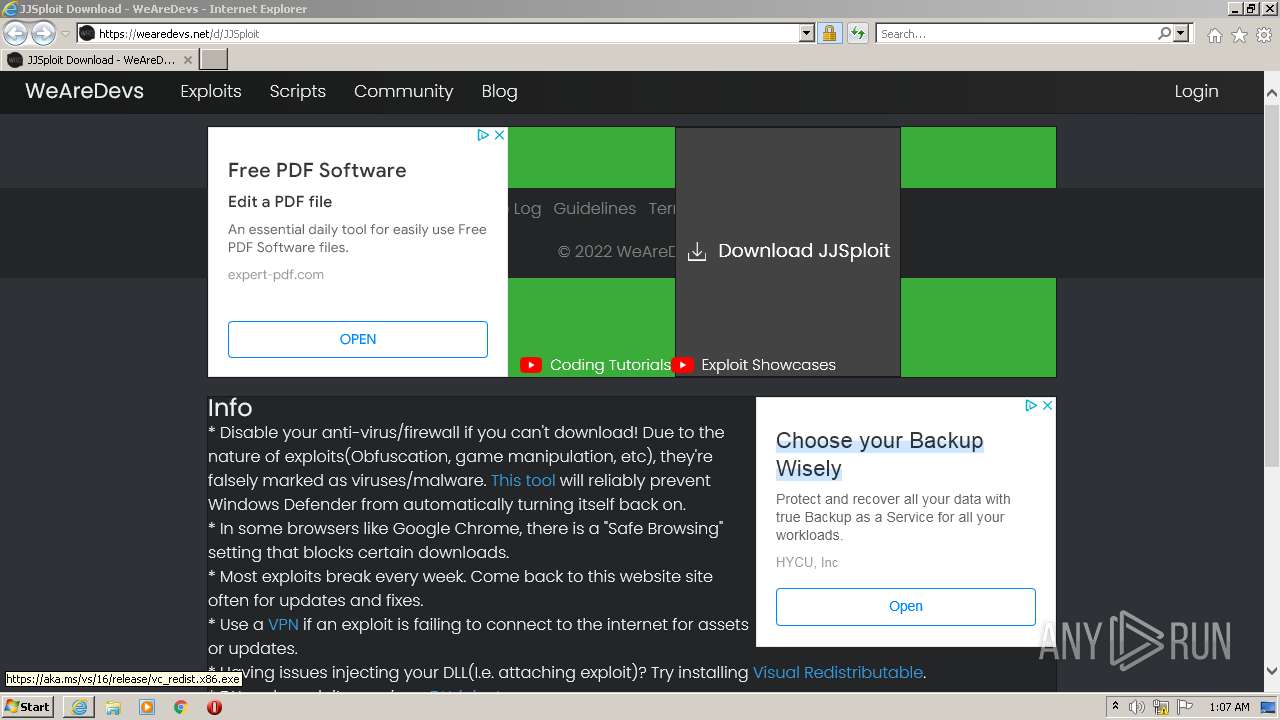Click OPEN on the Free PDF Software ad
The width and height of the screenshot is (1280, 720).
click(358, 339)
